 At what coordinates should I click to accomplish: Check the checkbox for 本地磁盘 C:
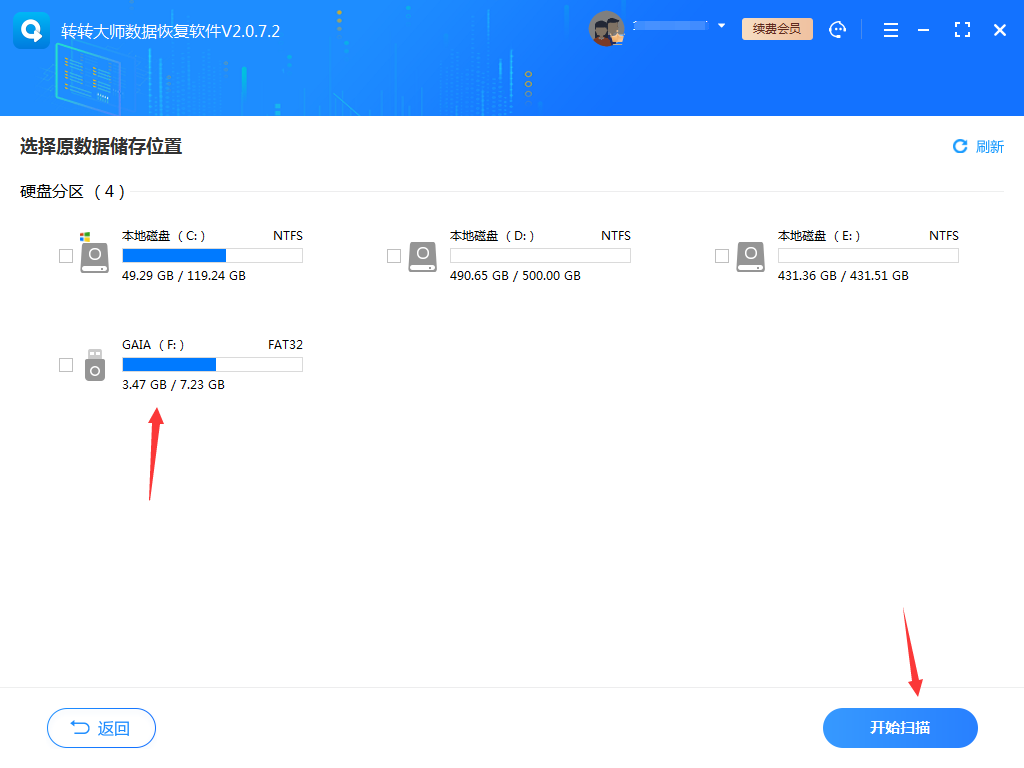pos(66,255)
